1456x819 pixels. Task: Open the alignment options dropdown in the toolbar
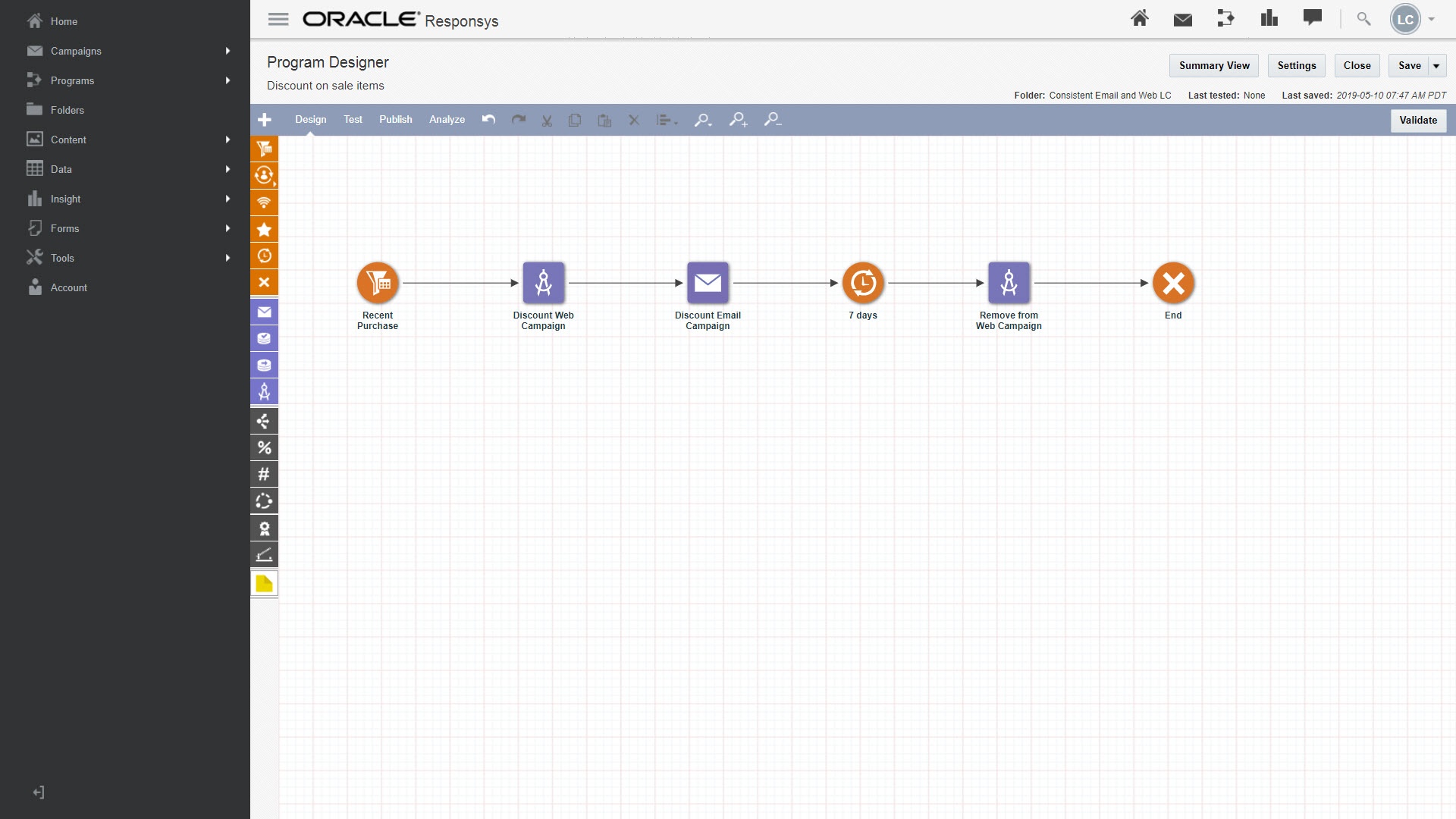click(667, 120)
